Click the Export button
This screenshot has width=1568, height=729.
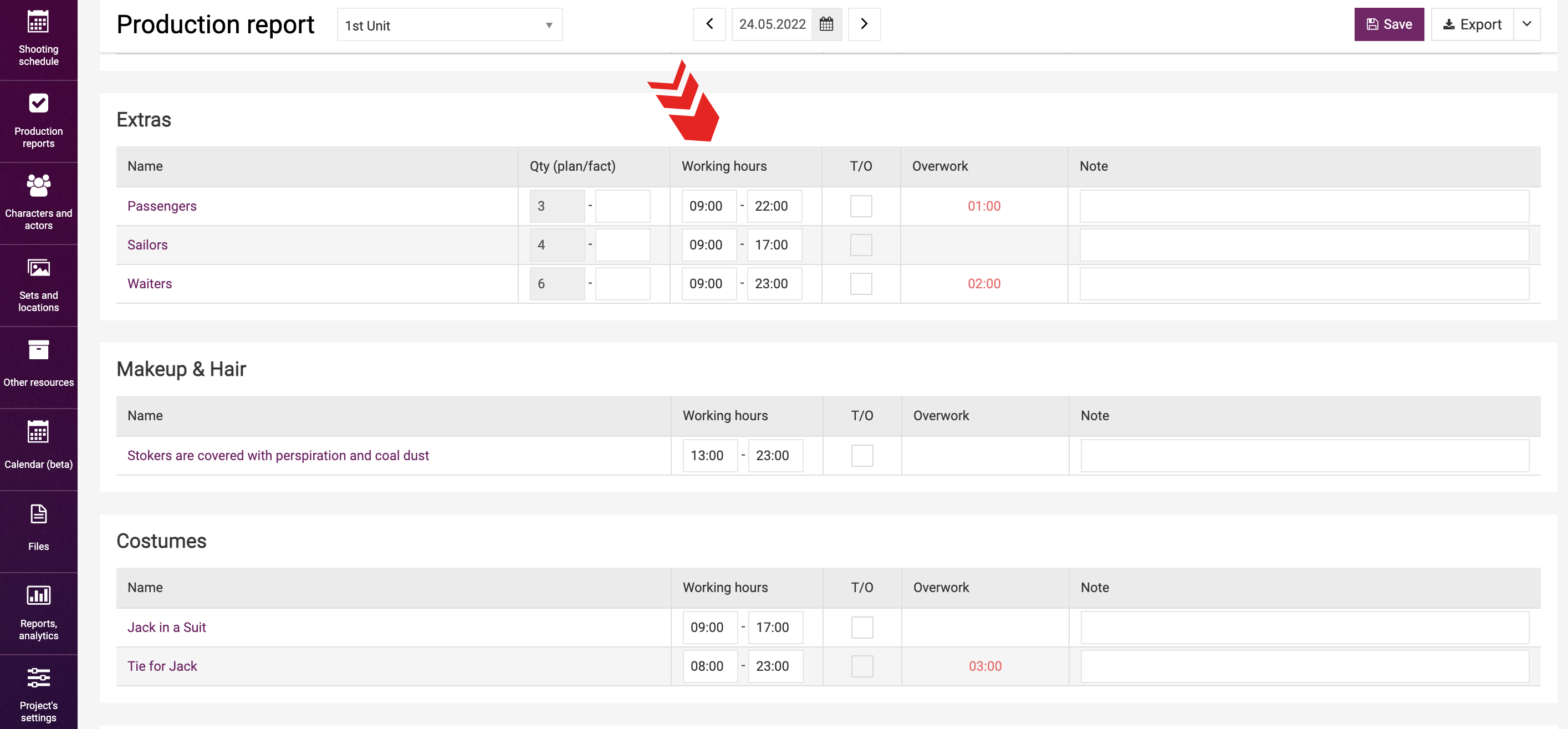coord(1472,24)
